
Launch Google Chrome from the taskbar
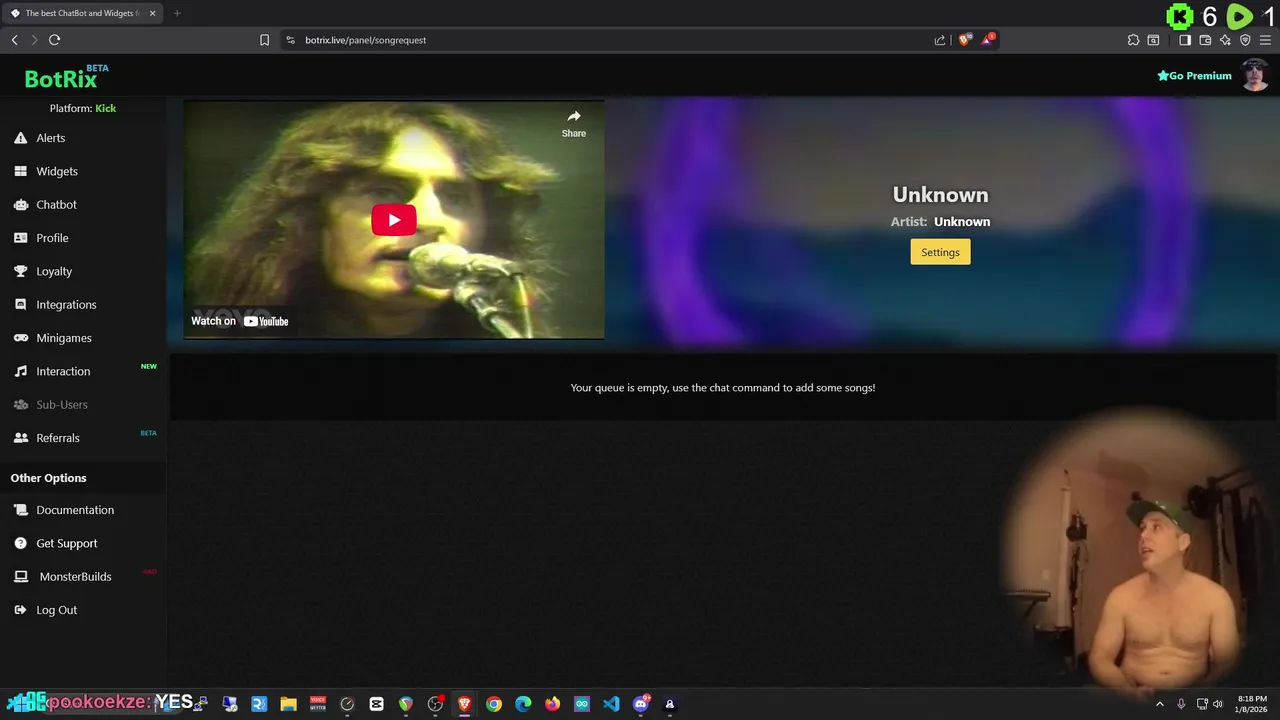tap(494, 704)
